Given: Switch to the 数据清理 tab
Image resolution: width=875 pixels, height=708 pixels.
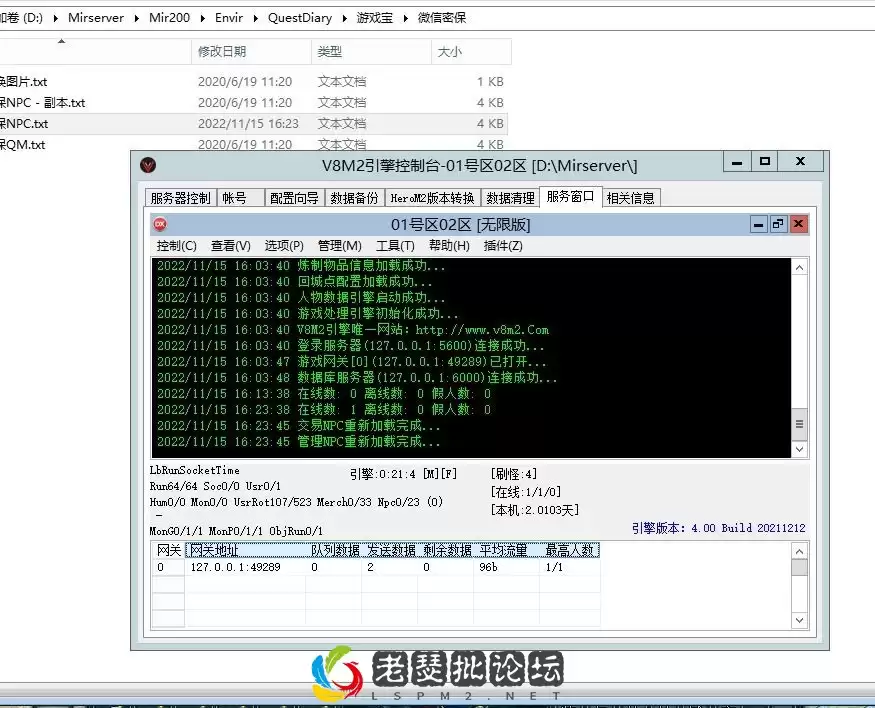Looking at the screenshot, I should (510, 198).
